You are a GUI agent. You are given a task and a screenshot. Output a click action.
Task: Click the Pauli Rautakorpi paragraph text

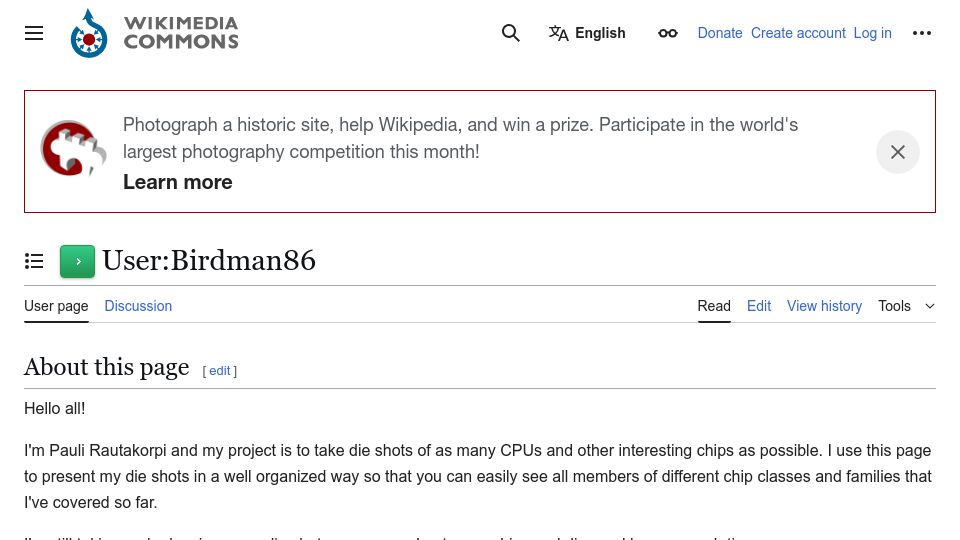479,476
